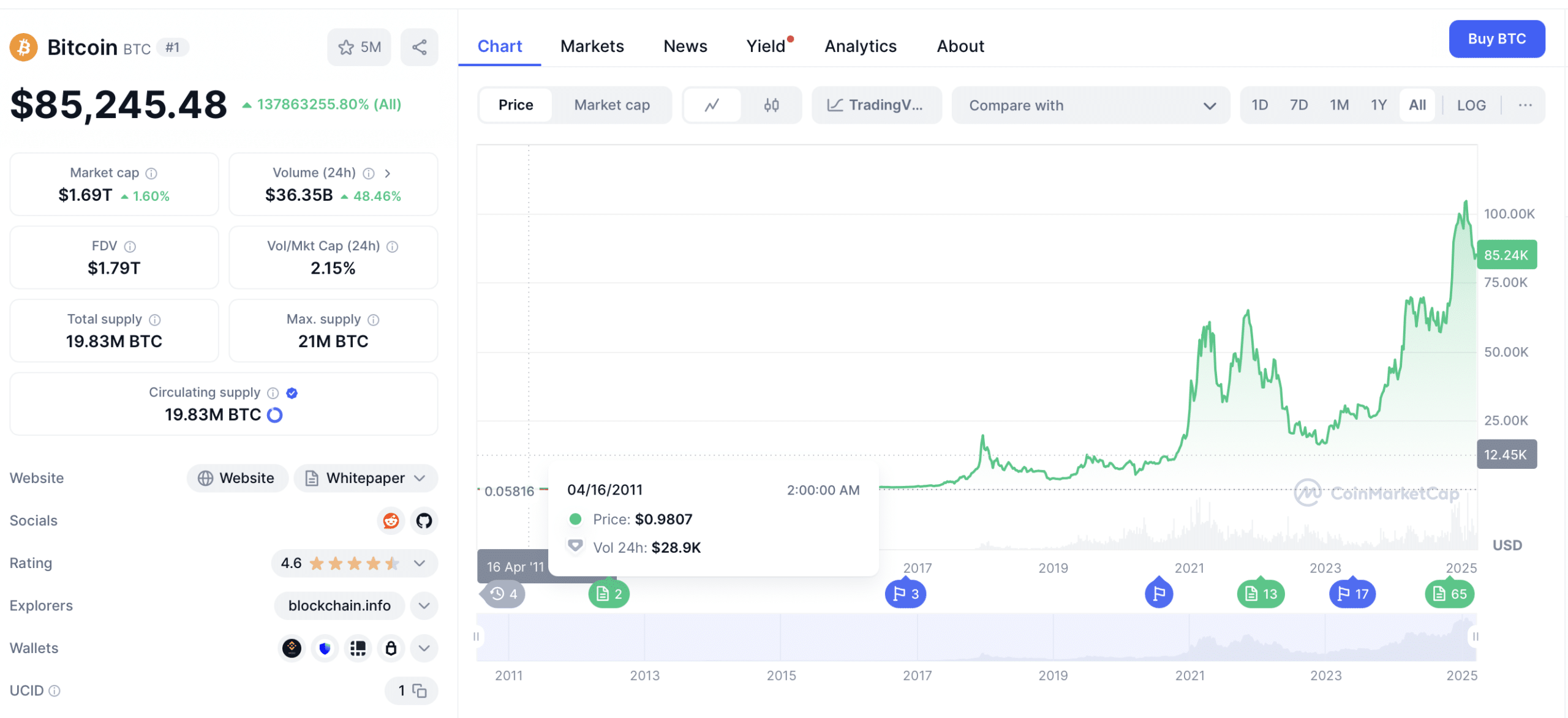Open TradingView chart mode
Image resolution: width=1568 pixels, height=718 pixels.
(876, 105)
